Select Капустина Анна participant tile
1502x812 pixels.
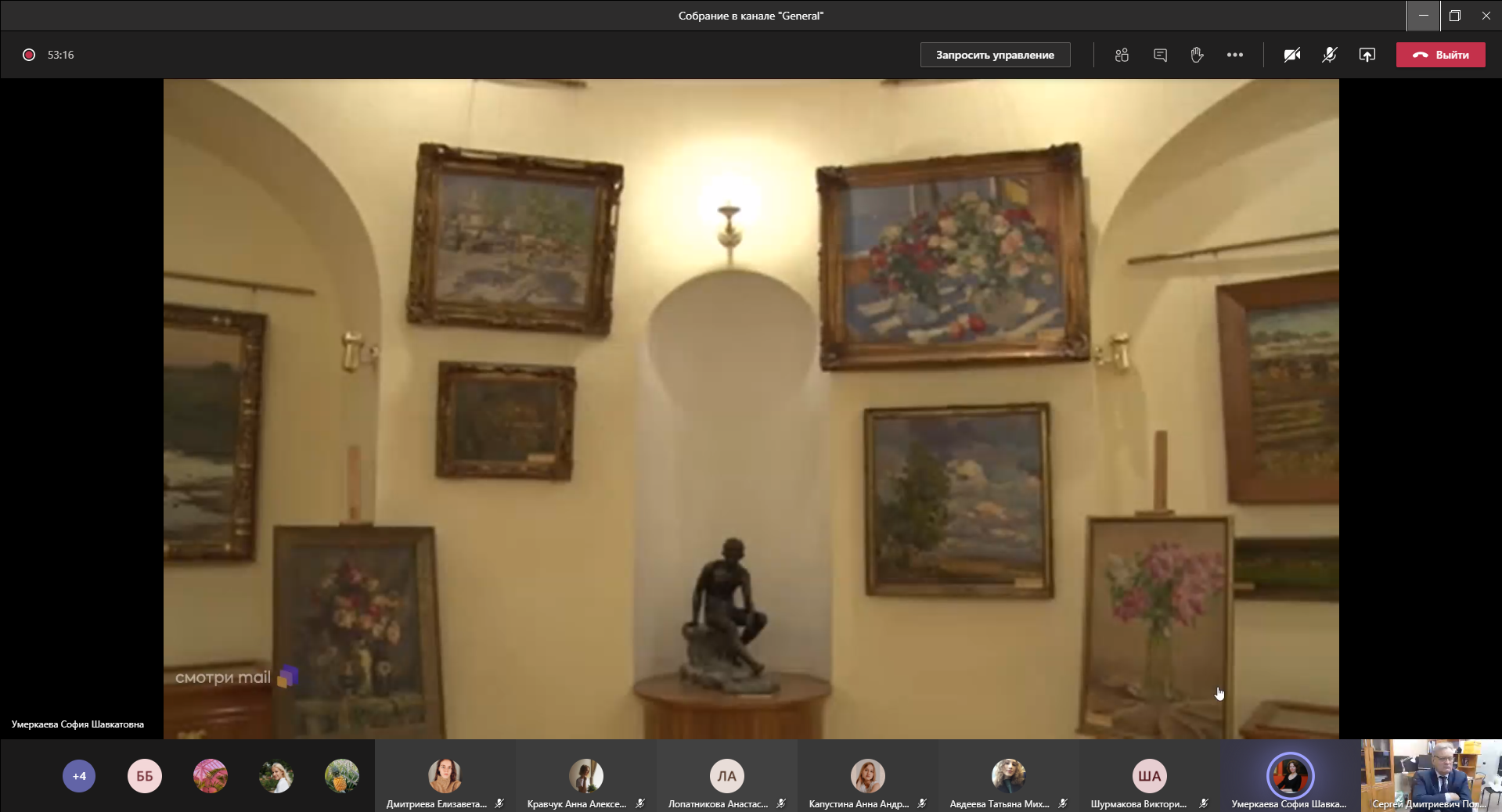point(867,777)
